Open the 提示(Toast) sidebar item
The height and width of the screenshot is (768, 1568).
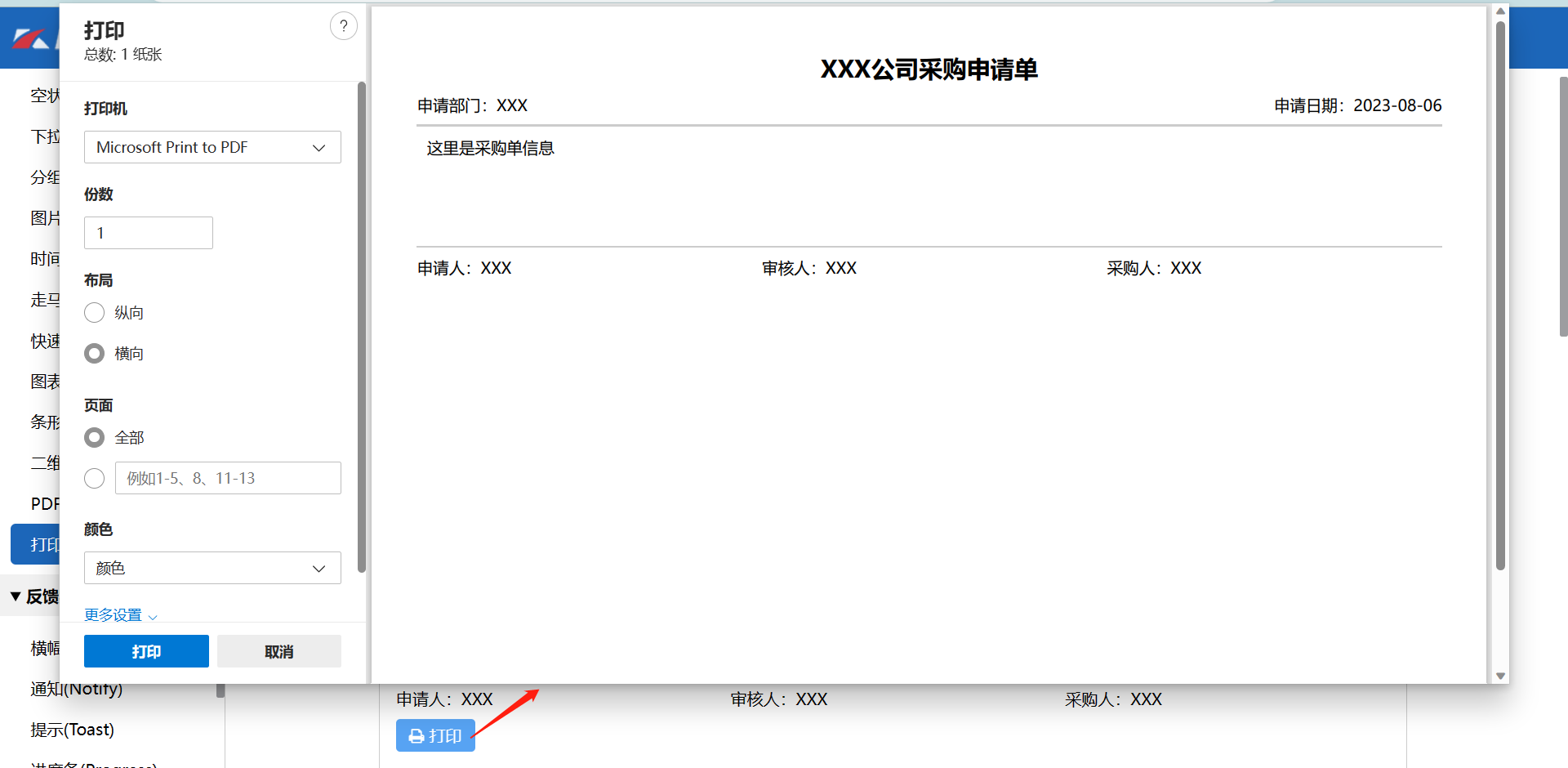pyautogui.click(x=73, y=730)
